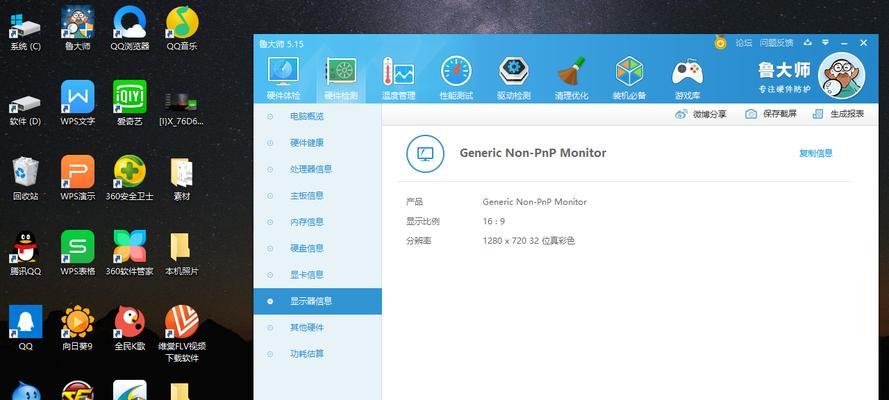Click the Lu Dashi cartoon avatar
The image size is (889, 400).
click(x=841, y=75)
